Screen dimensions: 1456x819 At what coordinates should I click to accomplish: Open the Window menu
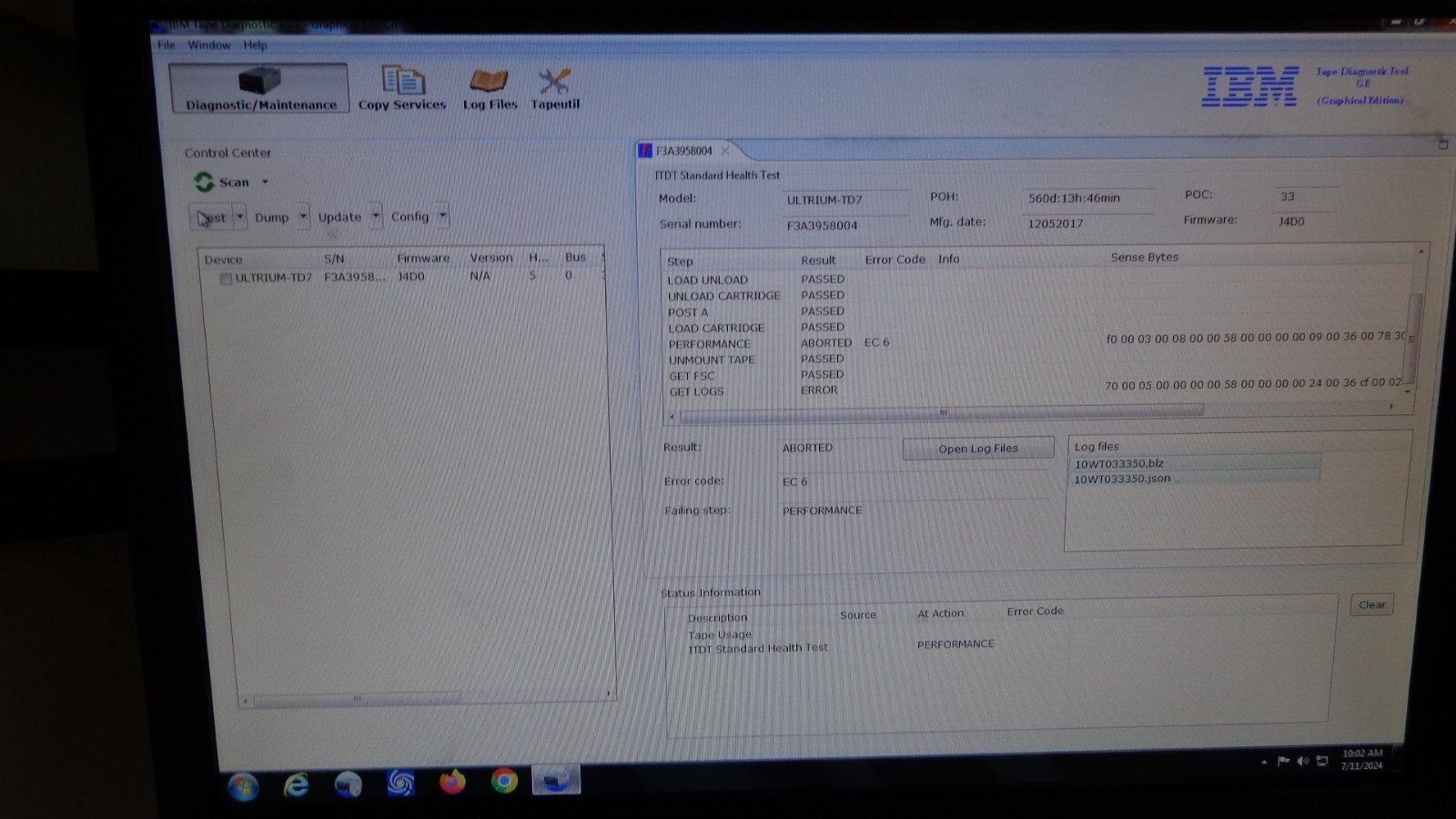(x=209, y=45)
